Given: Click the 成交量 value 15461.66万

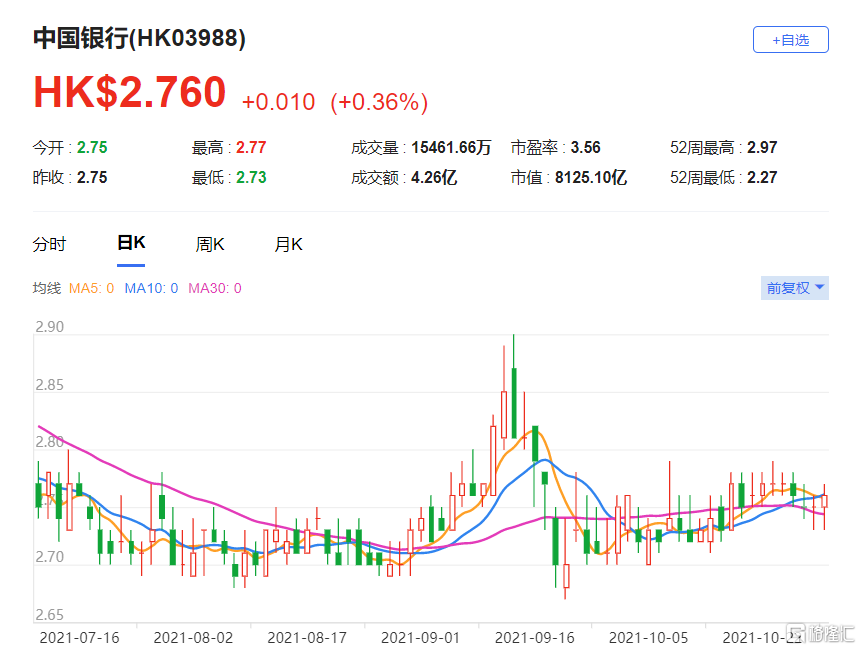Looking at the screenshot, I should pyautogui.click(x=451, y=147).
